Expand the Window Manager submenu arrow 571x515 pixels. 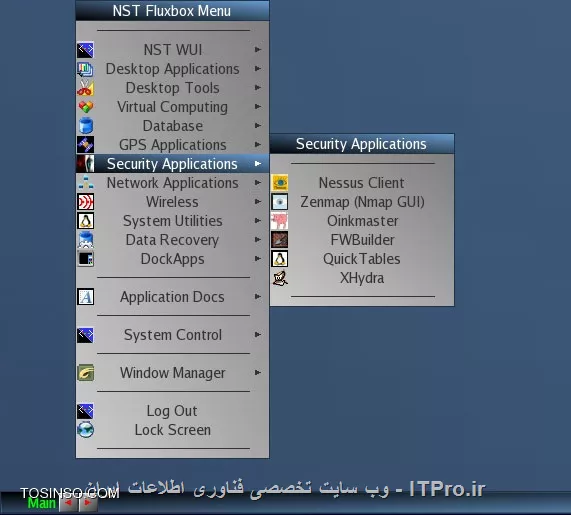(258, 372)
